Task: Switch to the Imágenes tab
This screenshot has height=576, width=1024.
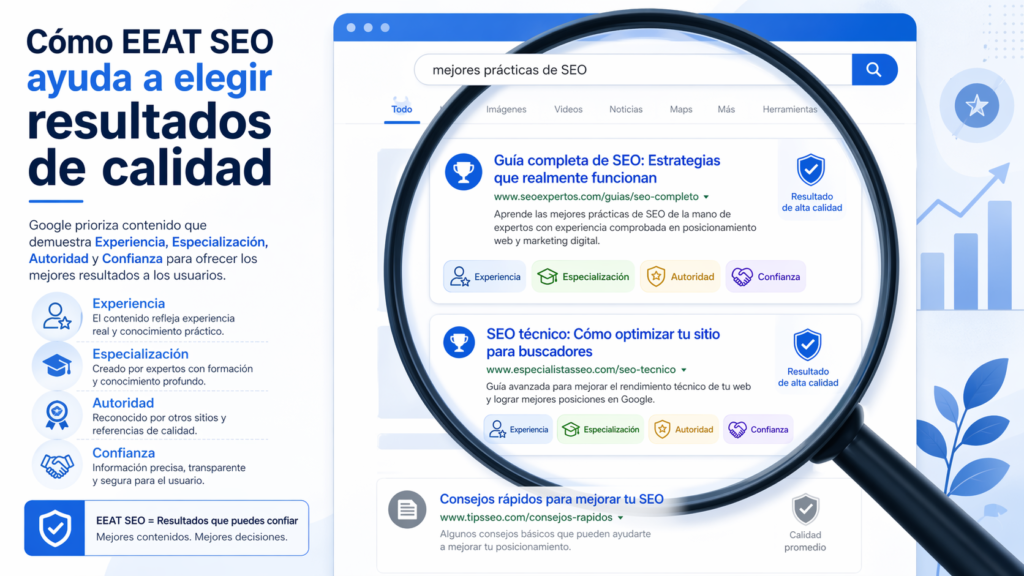Action: (507, 109)
